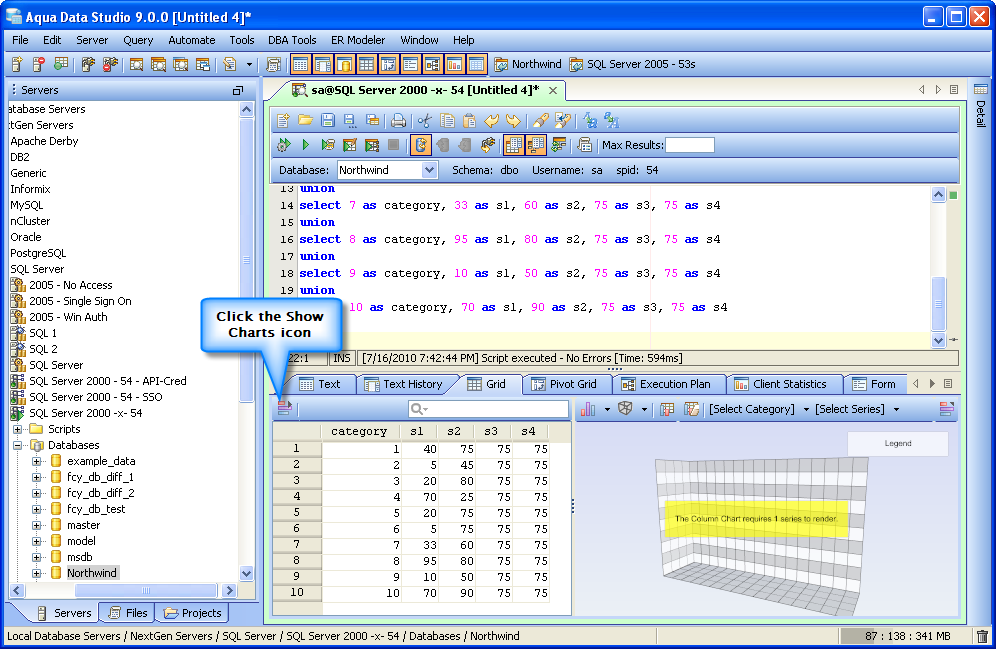Expand the example_data database node

36,462
